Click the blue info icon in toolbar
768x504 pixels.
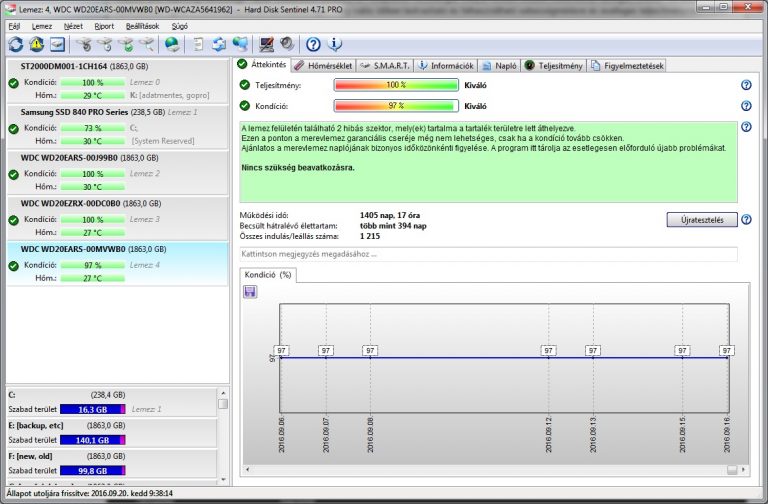point(335,44)
